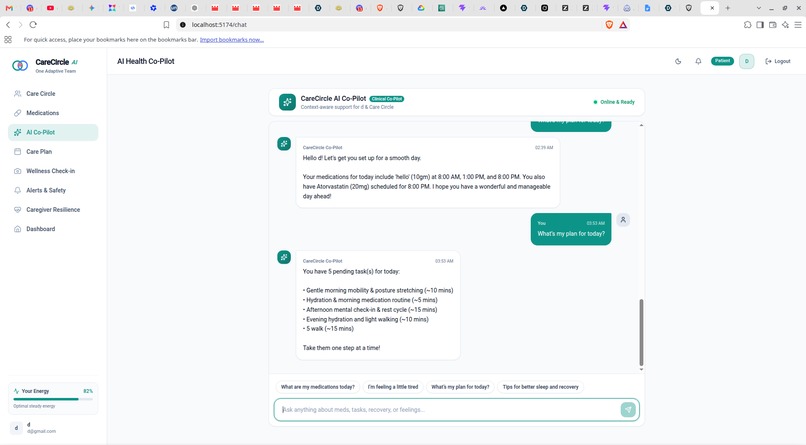The width and height of the screenshot is (806, 445).
Task: Click the AI Health Co-Pilot page title
Action: coord(145,61)
